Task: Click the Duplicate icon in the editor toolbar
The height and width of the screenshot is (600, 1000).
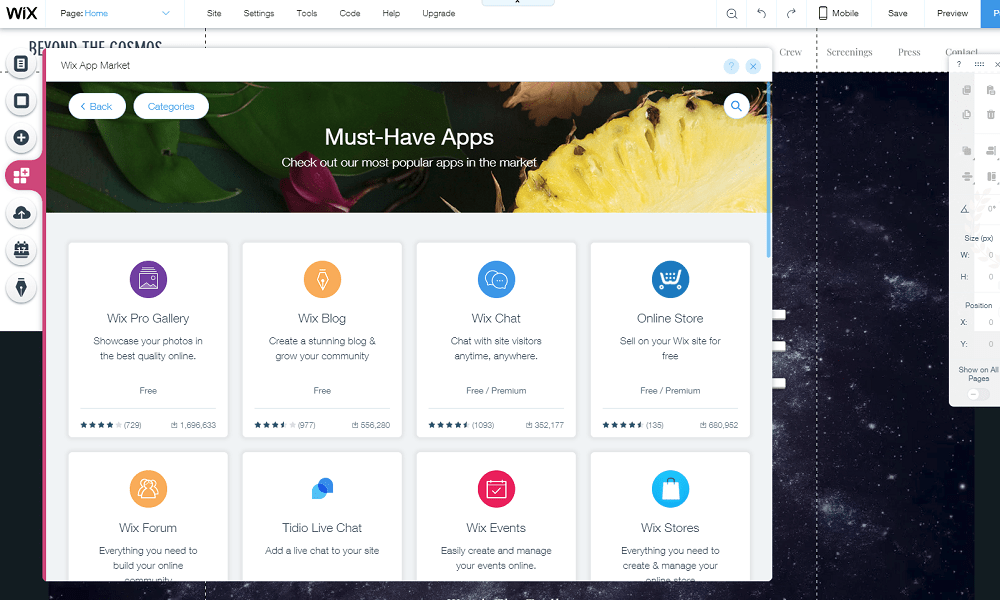Action: [967, 114]
